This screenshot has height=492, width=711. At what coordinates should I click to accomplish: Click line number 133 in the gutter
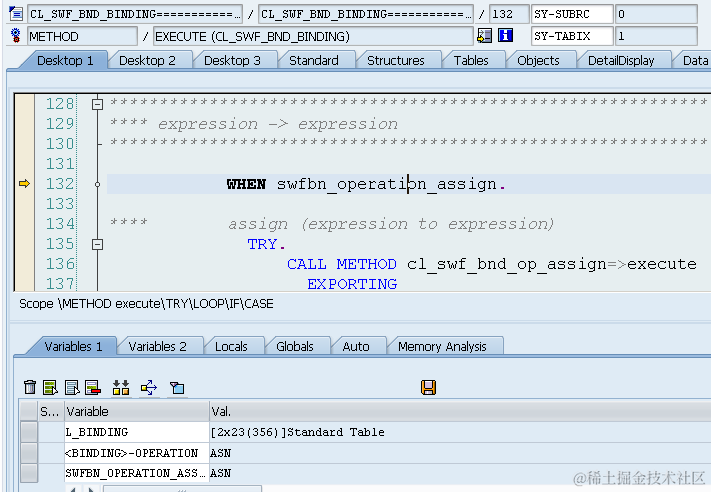60,204
